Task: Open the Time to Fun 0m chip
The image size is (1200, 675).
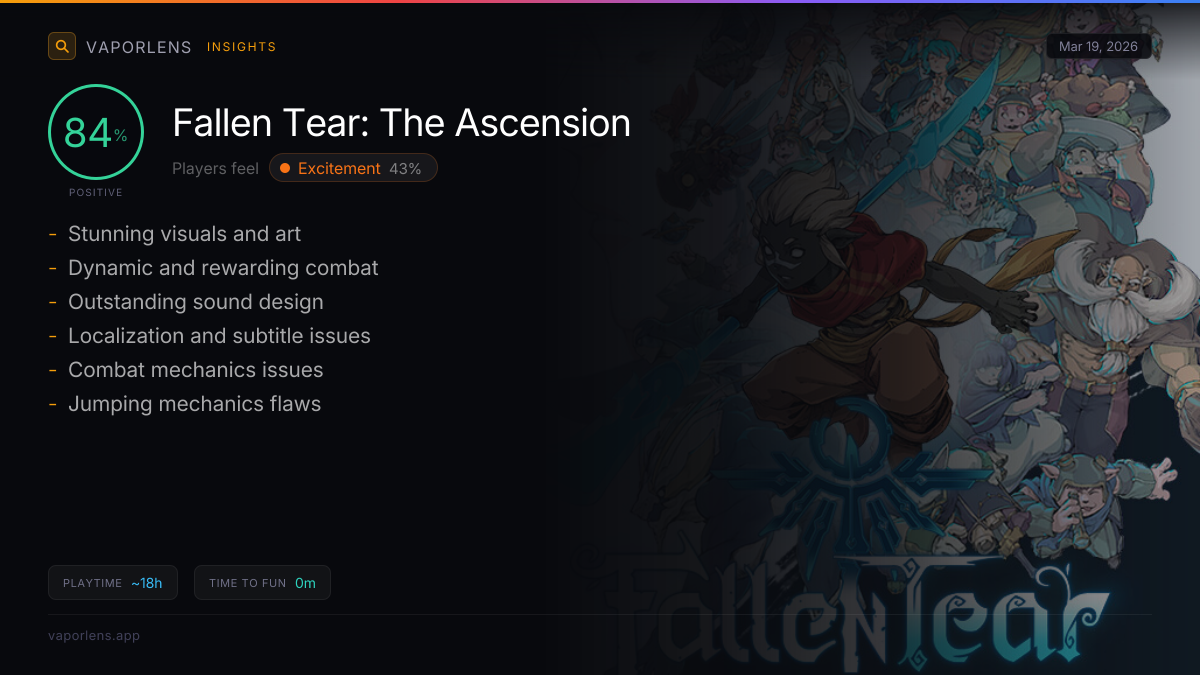Action: pos(262,583)
